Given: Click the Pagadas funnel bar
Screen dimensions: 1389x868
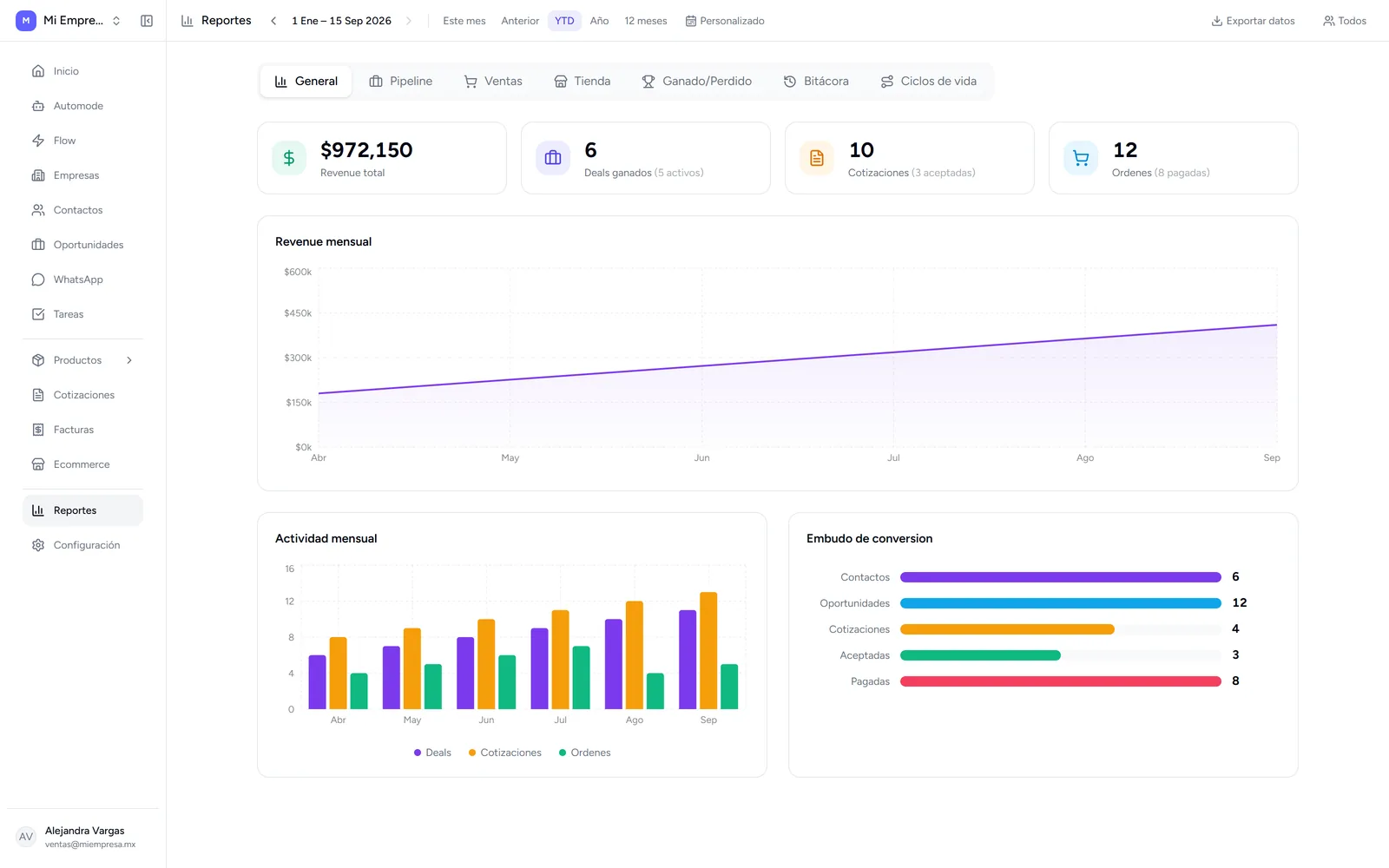Looking at the screenshot, I should point(1061,681).
